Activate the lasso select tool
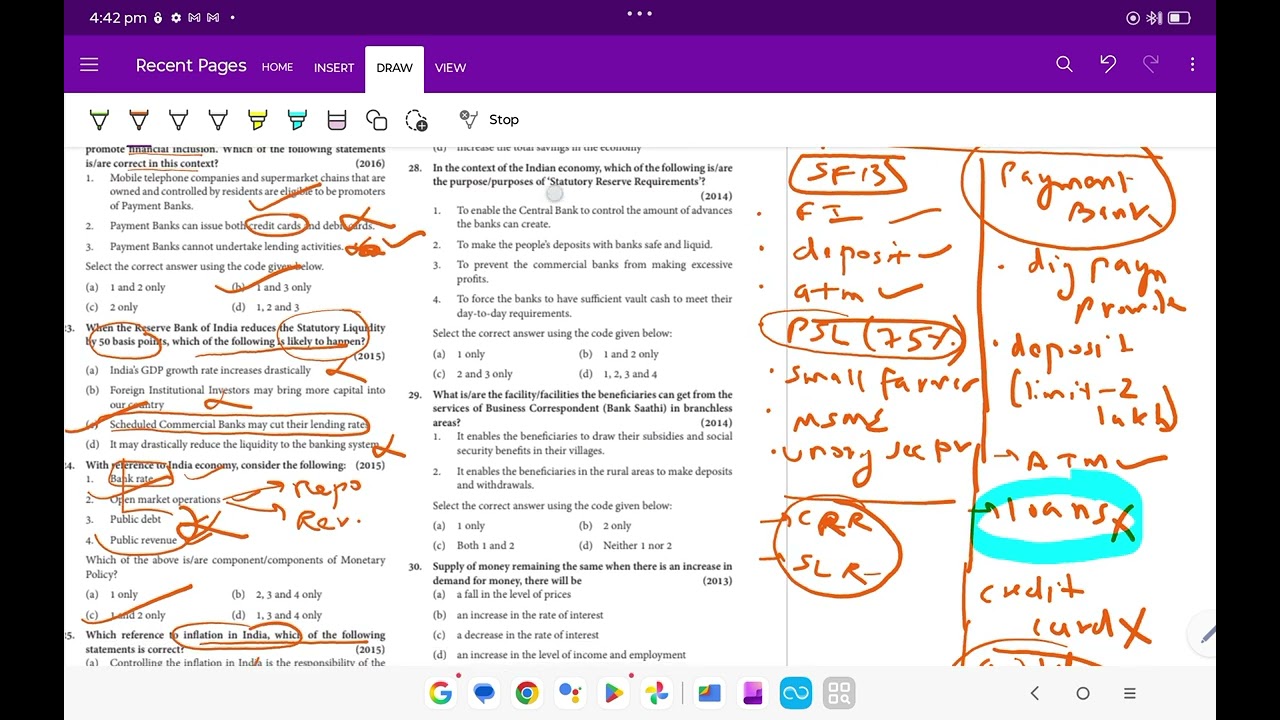This screenshot has height=720, width=1280. pos(417,120)
